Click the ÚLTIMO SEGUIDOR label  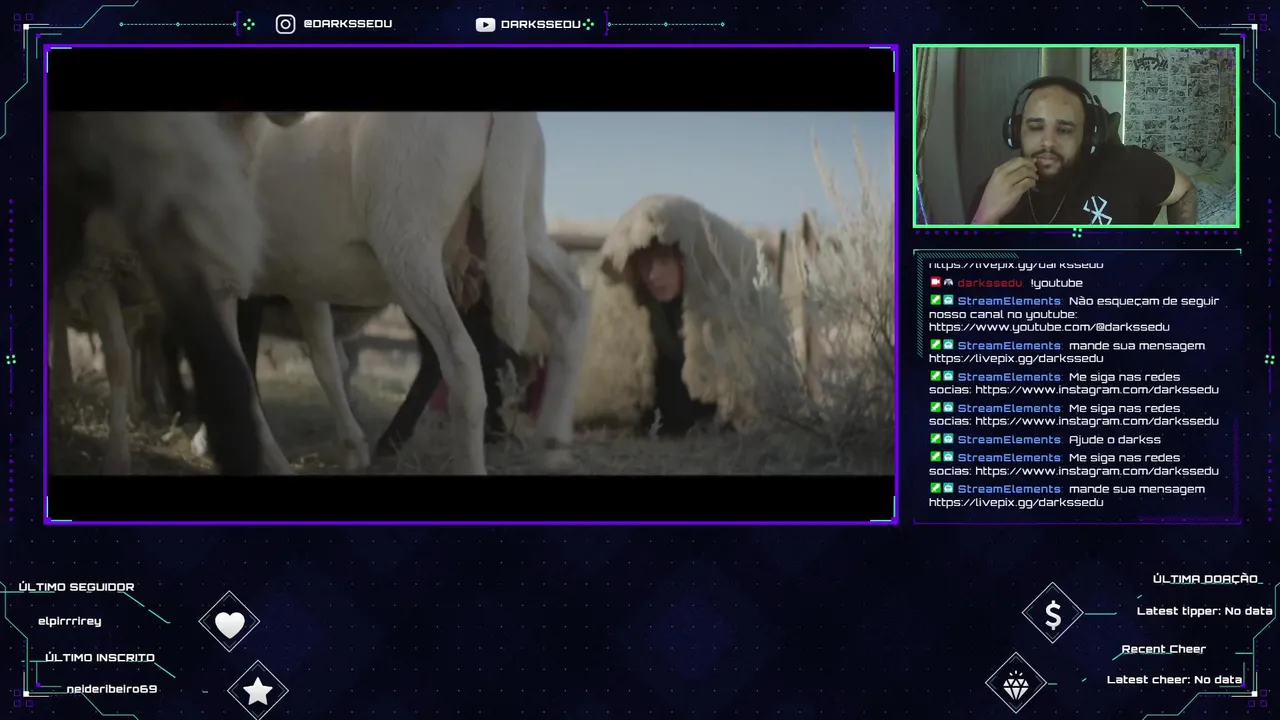click(x=76, y=587)
